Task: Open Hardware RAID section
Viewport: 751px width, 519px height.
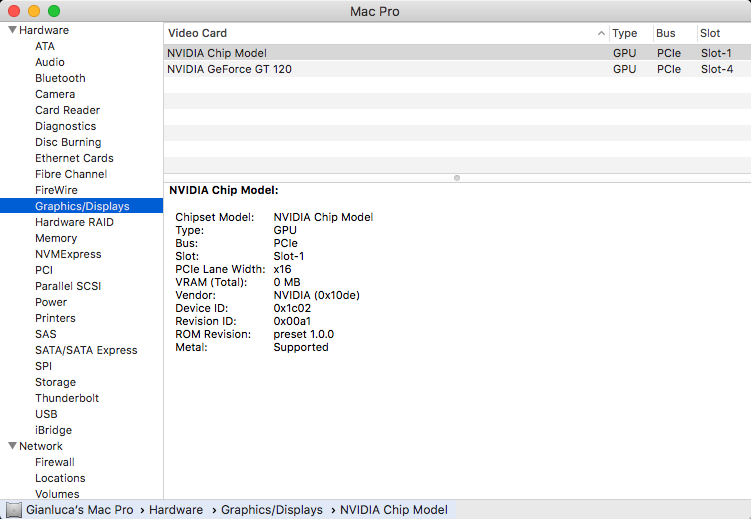Action: point(74,222)
